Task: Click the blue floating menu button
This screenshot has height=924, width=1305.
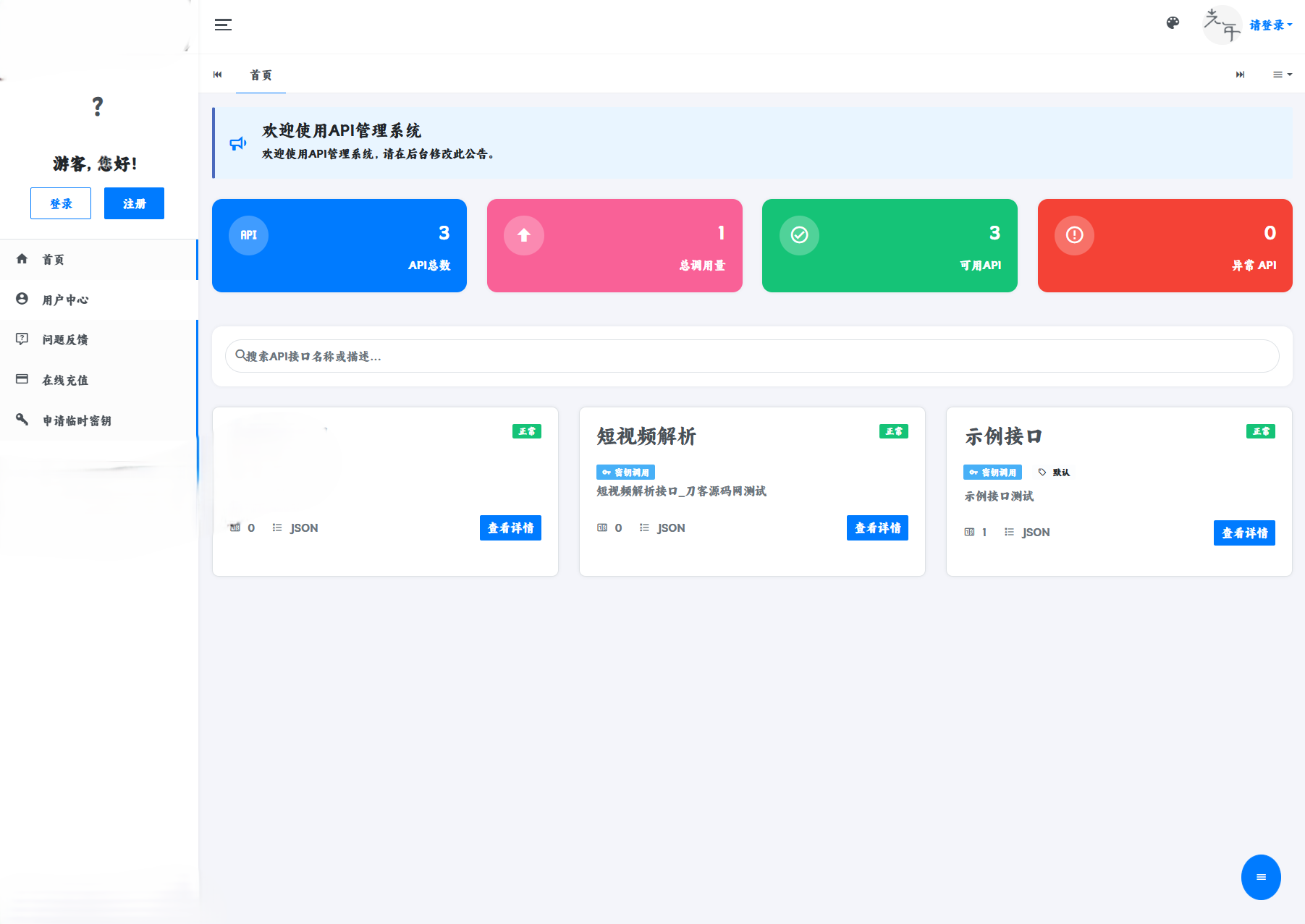Action: tap(1261, 877)
